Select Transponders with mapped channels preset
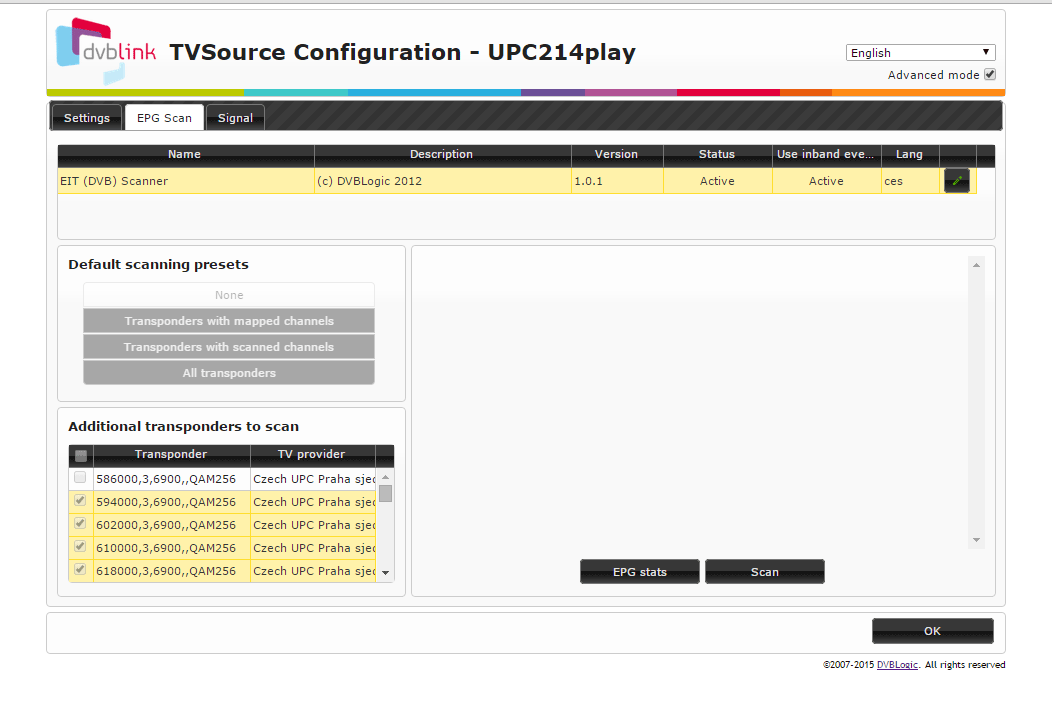The height and width of the screenshot is (705, 1052). (229, 321)
